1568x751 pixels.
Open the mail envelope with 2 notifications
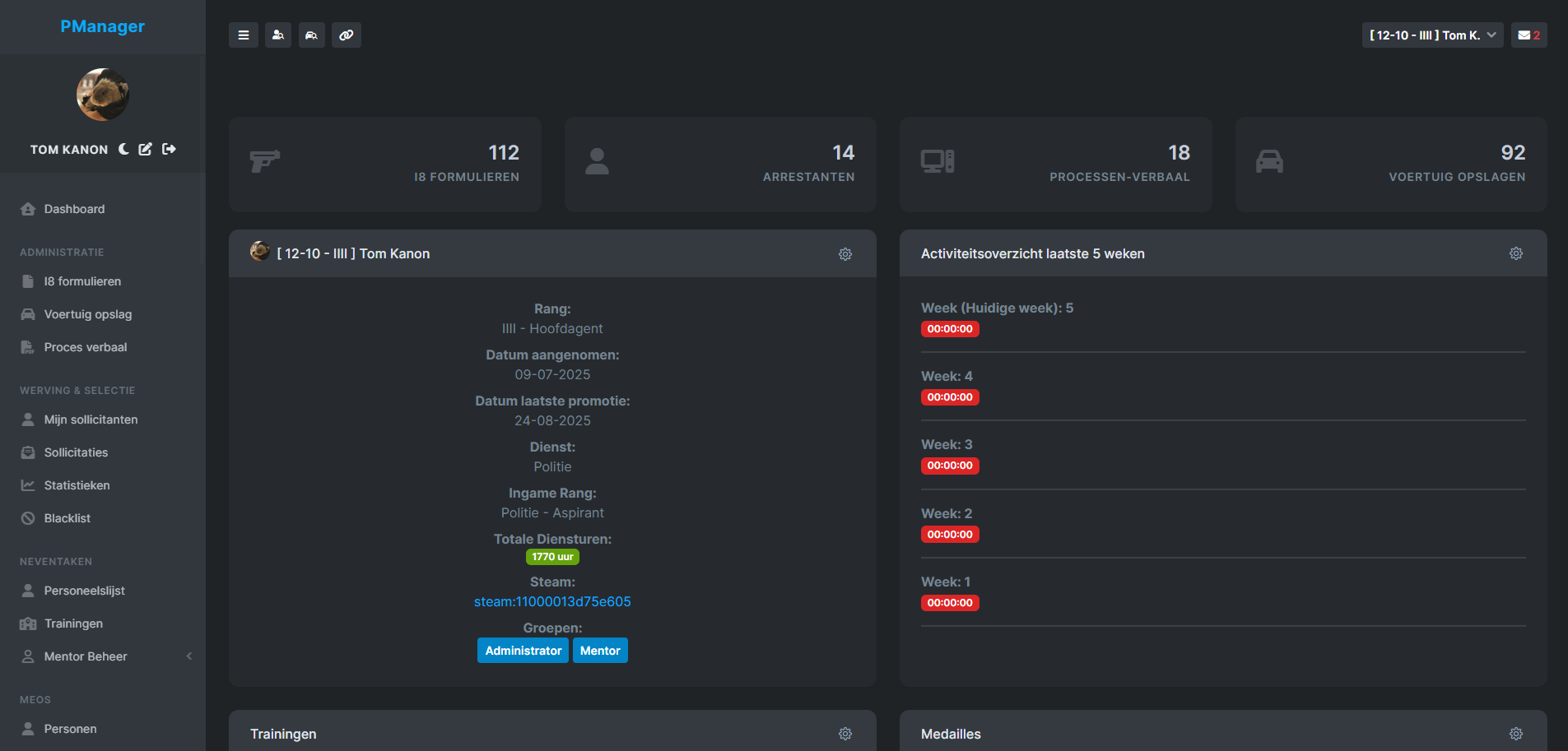[1528, 35]
